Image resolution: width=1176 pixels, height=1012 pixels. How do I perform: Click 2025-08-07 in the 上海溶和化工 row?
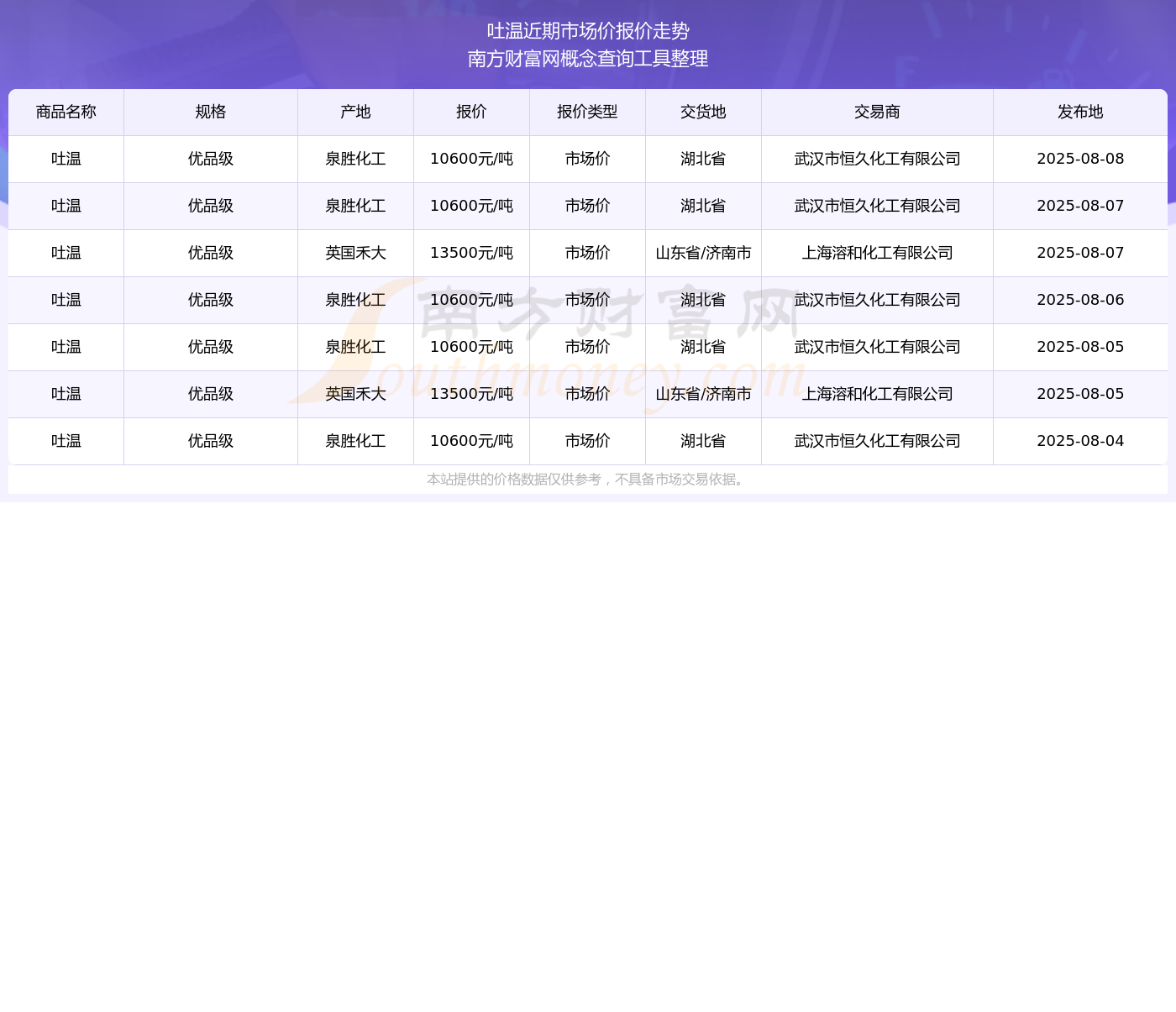tap(1080, 253)
